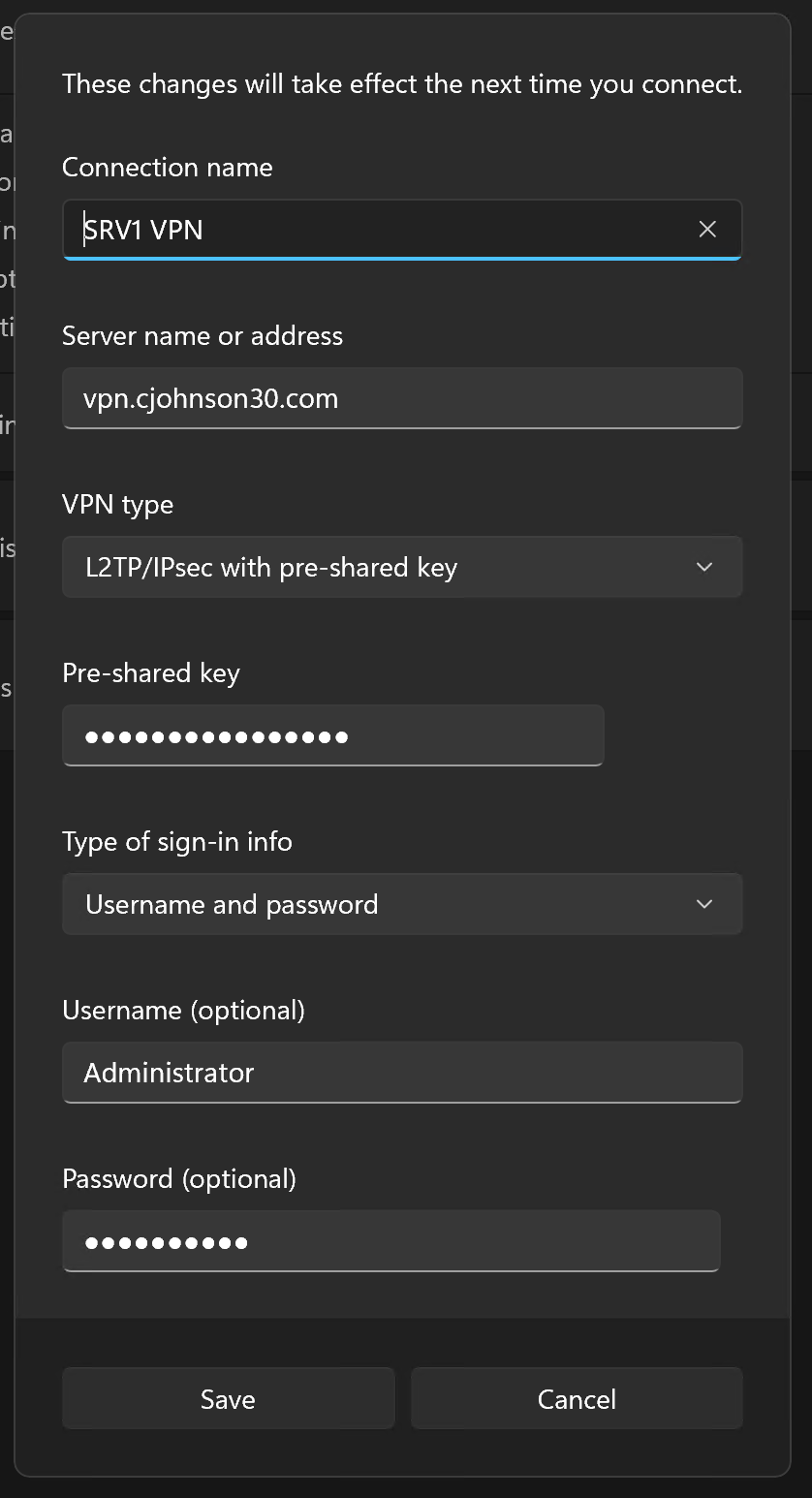
Task: Click the Connection name label
Action: point(167,167)
